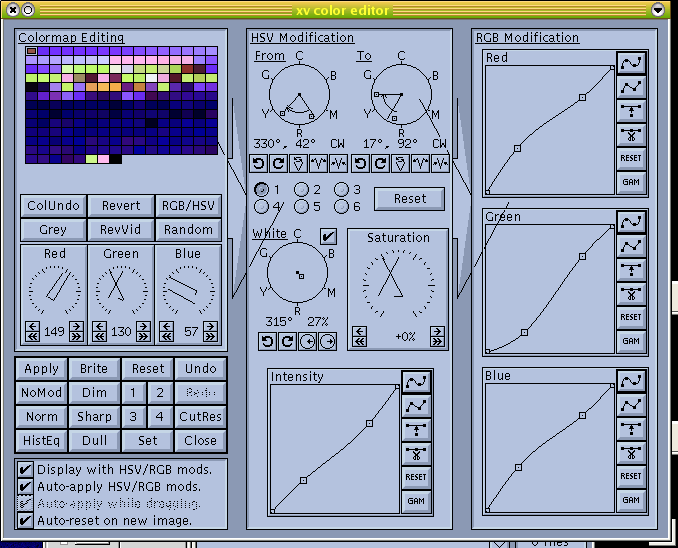Select spline curve mode in Red graph

pos(631,63)
